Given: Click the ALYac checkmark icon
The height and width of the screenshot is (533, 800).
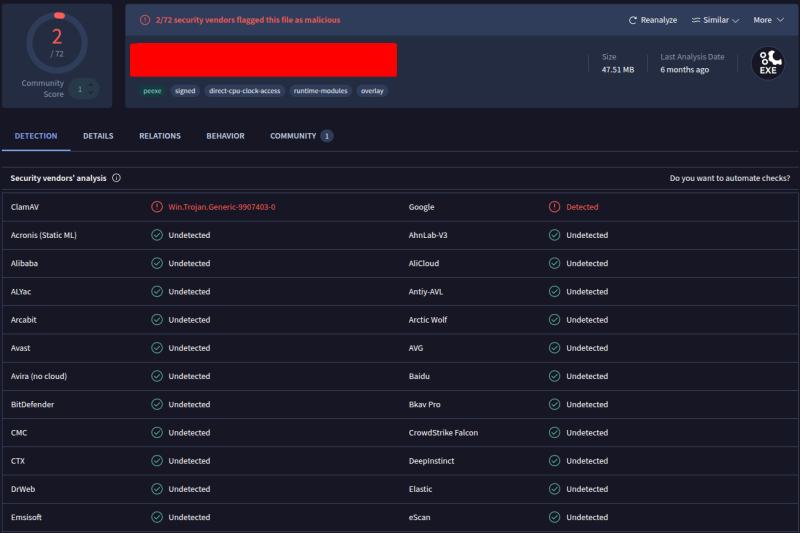Looking at the screenshot, I should point(157,291).
